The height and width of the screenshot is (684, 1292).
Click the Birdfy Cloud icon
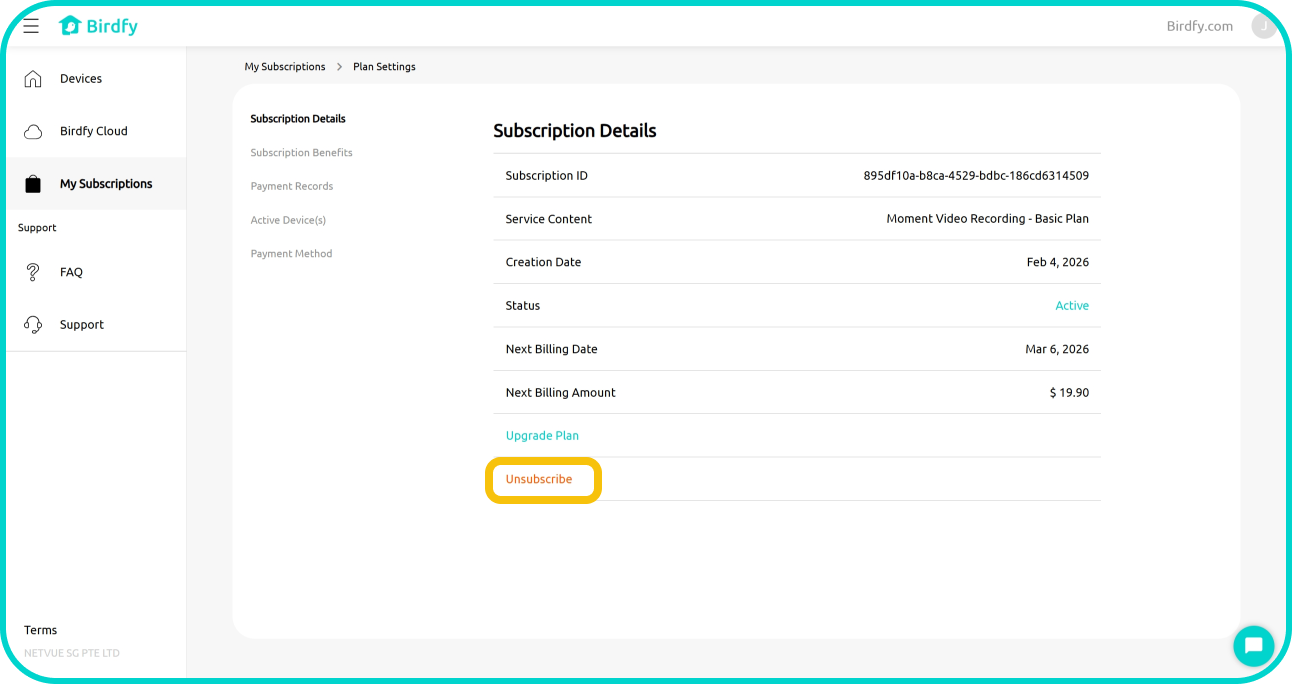click(x=33, y=132)
